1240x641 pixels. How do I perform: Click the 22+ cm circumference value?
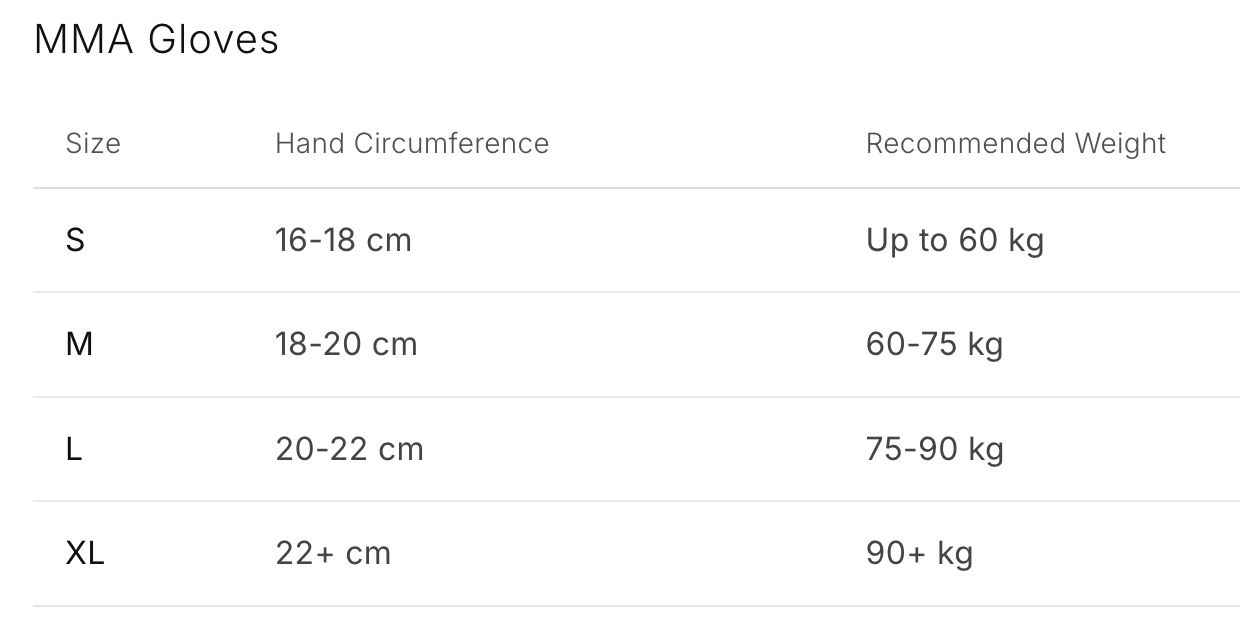coord(333,553)
